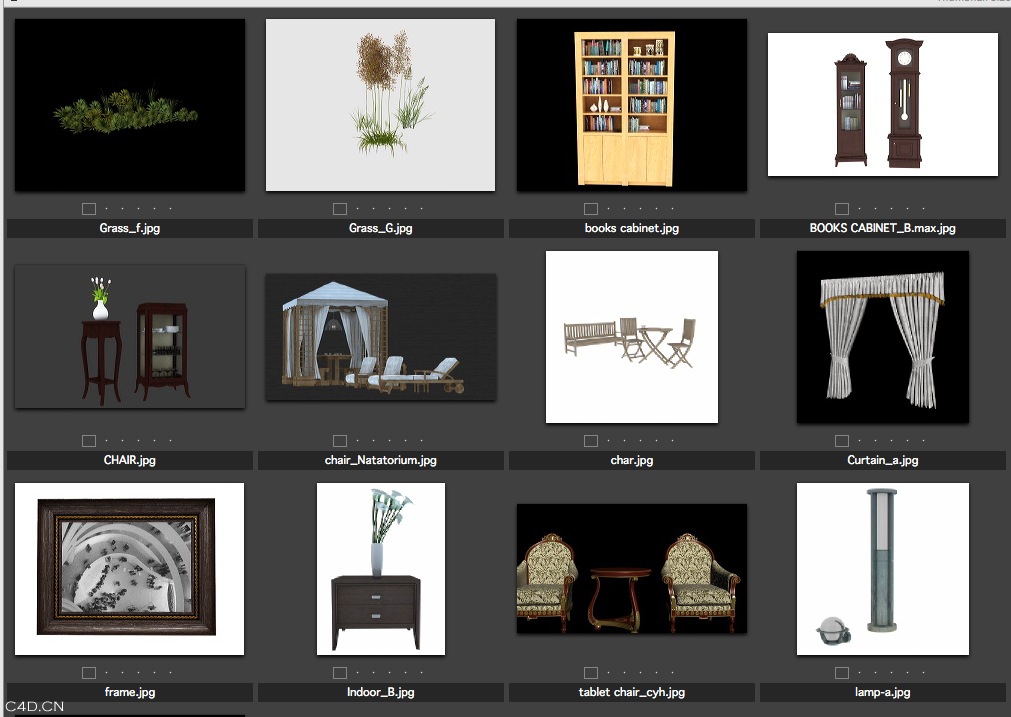Set rating dots under Curtain_a.jpg thumbnail
The image size is (1011, 717).
[x=891, y=441]
